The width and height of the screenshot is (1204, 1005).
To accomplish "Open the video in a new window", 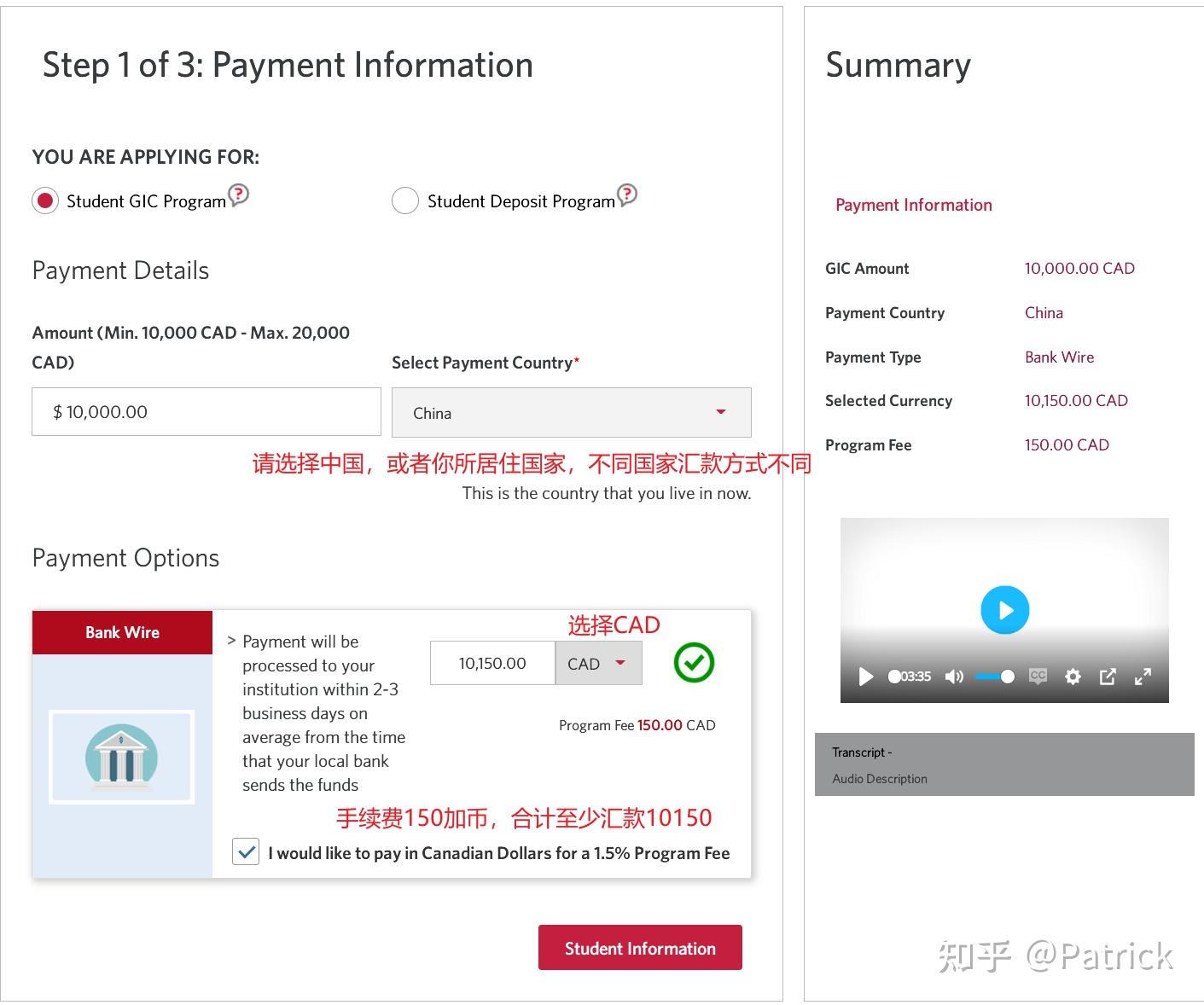I will point(1108,677).
